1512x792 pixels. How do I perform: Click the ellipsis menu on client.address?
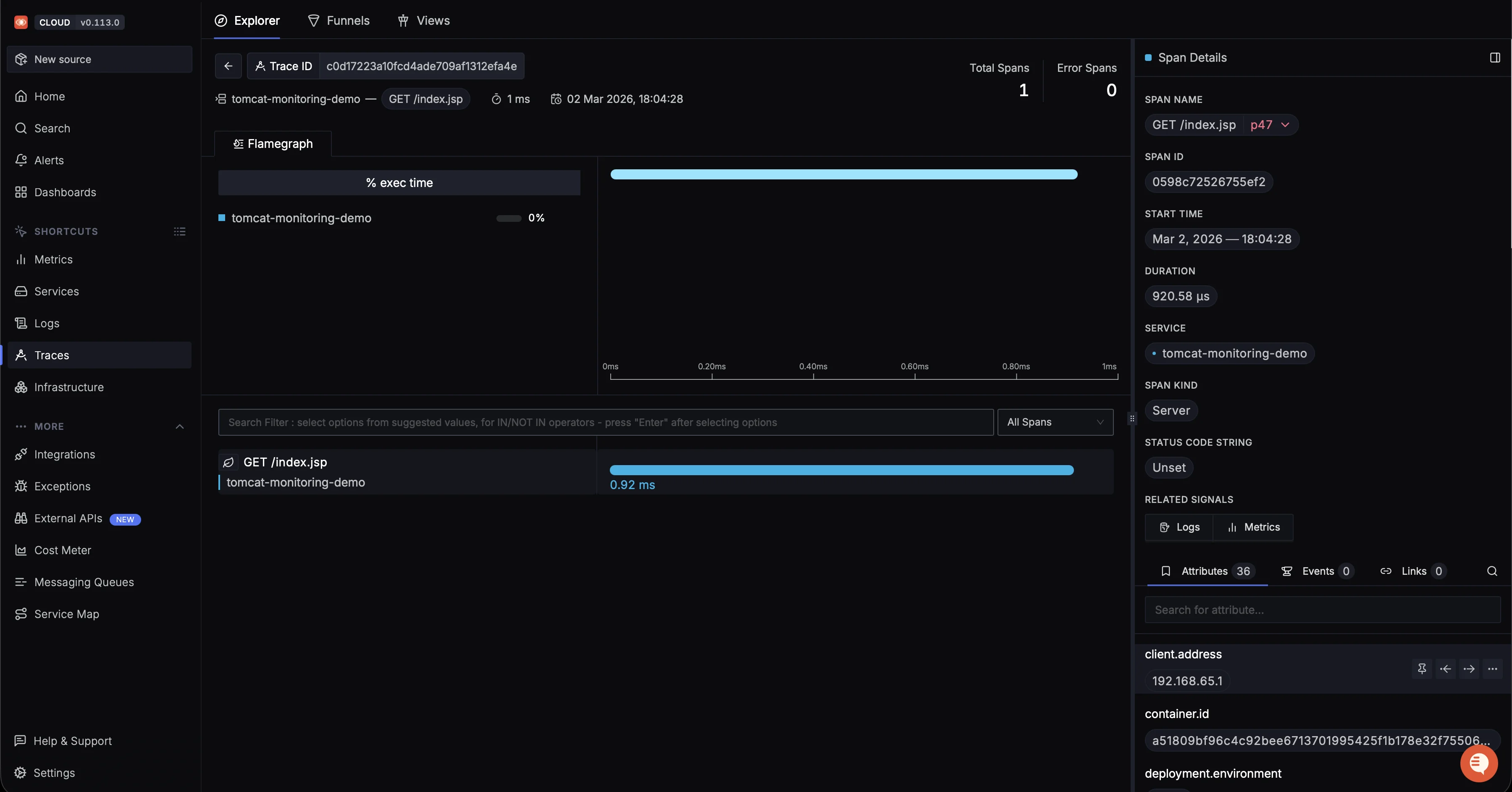pyautogui.click(x=1492, y=669)
